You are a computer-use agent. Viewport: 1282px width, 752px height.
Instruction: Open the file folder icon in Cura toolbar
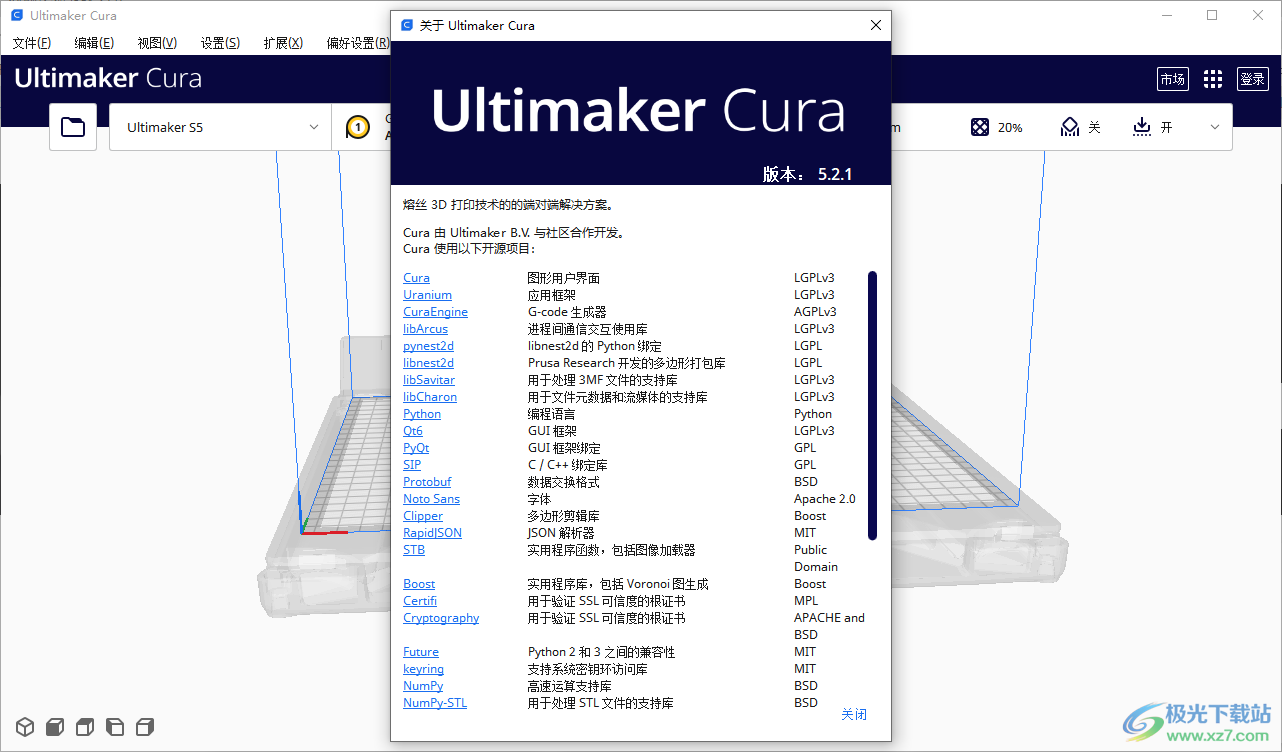click(x=73, y=127)
